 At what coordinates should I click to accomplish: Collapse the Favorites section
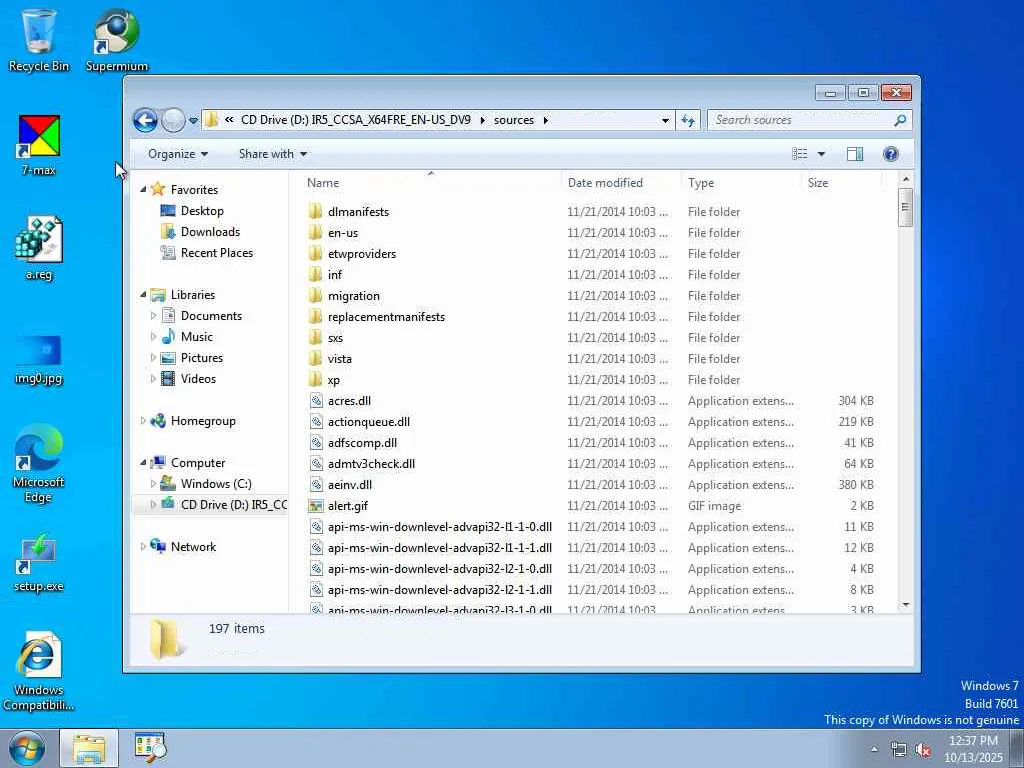(144, 189)
